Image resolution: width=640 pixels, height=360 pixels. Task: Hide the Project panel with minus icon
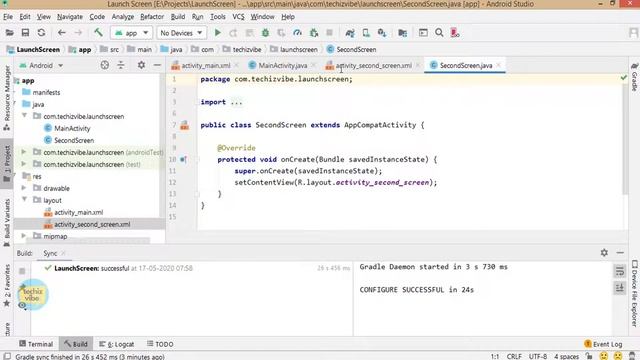[x=157, y=65]
